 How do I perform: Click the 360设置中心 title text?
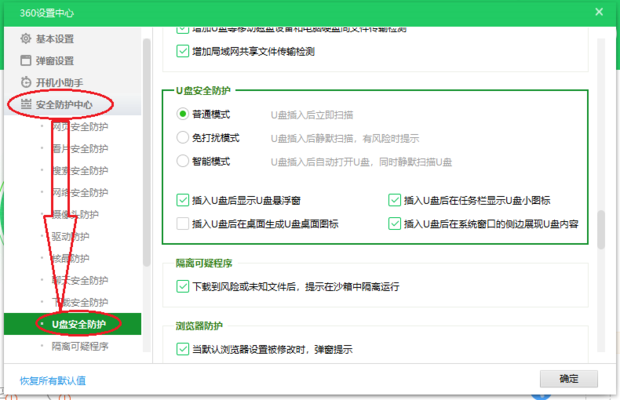pos(47,13)
